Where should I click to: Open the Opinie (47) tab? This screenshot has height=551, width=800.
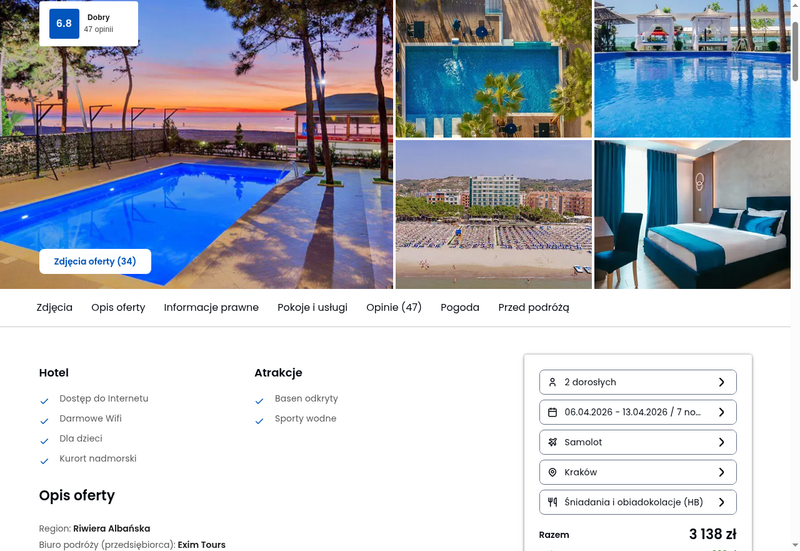point(394,308)
